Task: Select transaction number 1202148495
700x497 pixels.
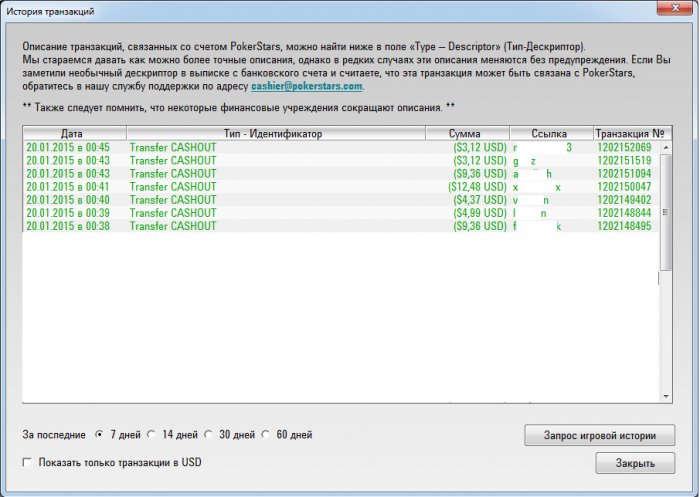Action: coord(624,226)
